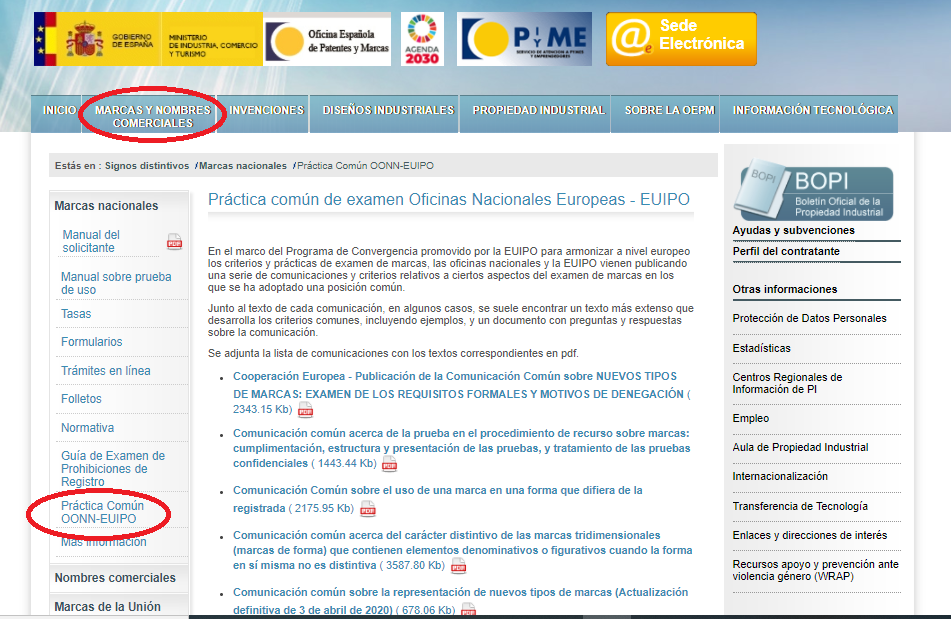The image size is (951, 619).
Task: Click the Oficina Española de Patentes logo
Action: click(327, 39)
